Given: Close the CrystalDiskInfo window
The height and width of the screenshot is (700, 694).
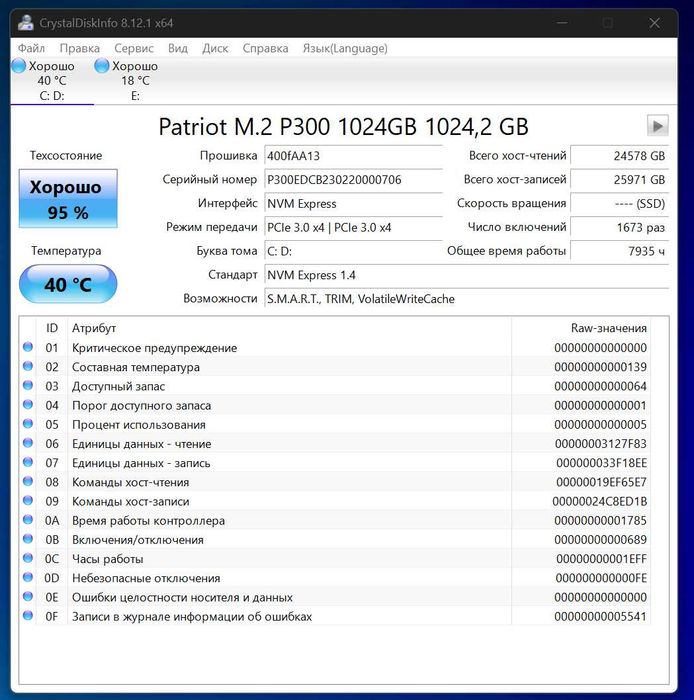Looking at the screenshot, I should pos(654,23).
